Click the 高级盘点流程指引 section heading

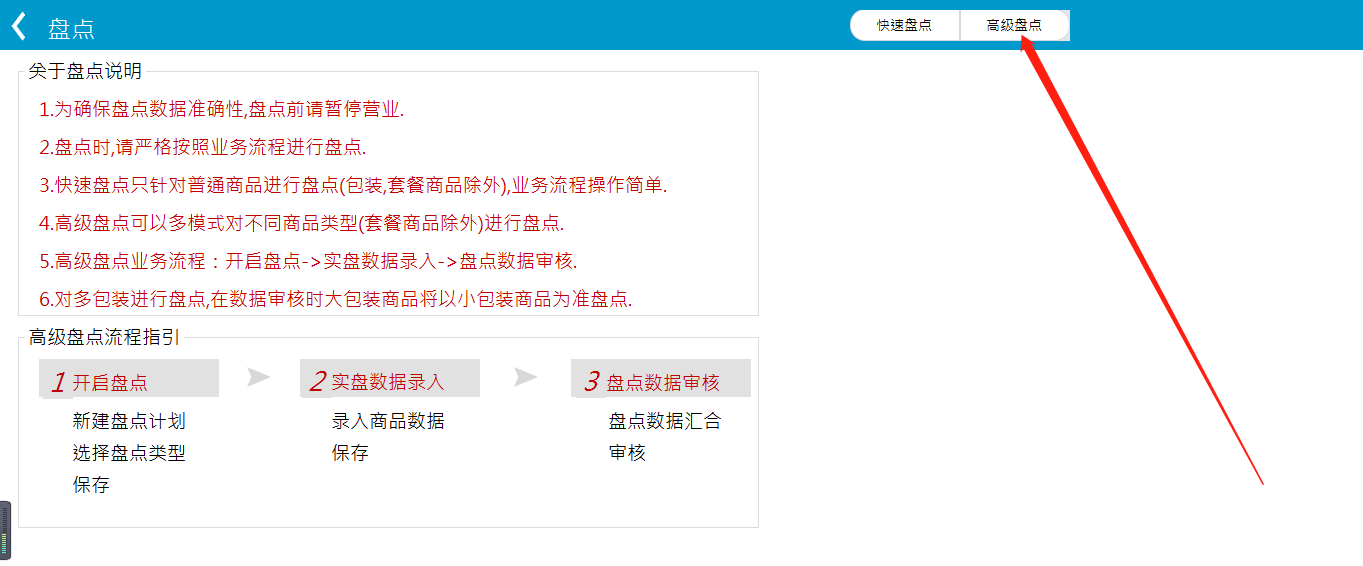tap(104, 337)
